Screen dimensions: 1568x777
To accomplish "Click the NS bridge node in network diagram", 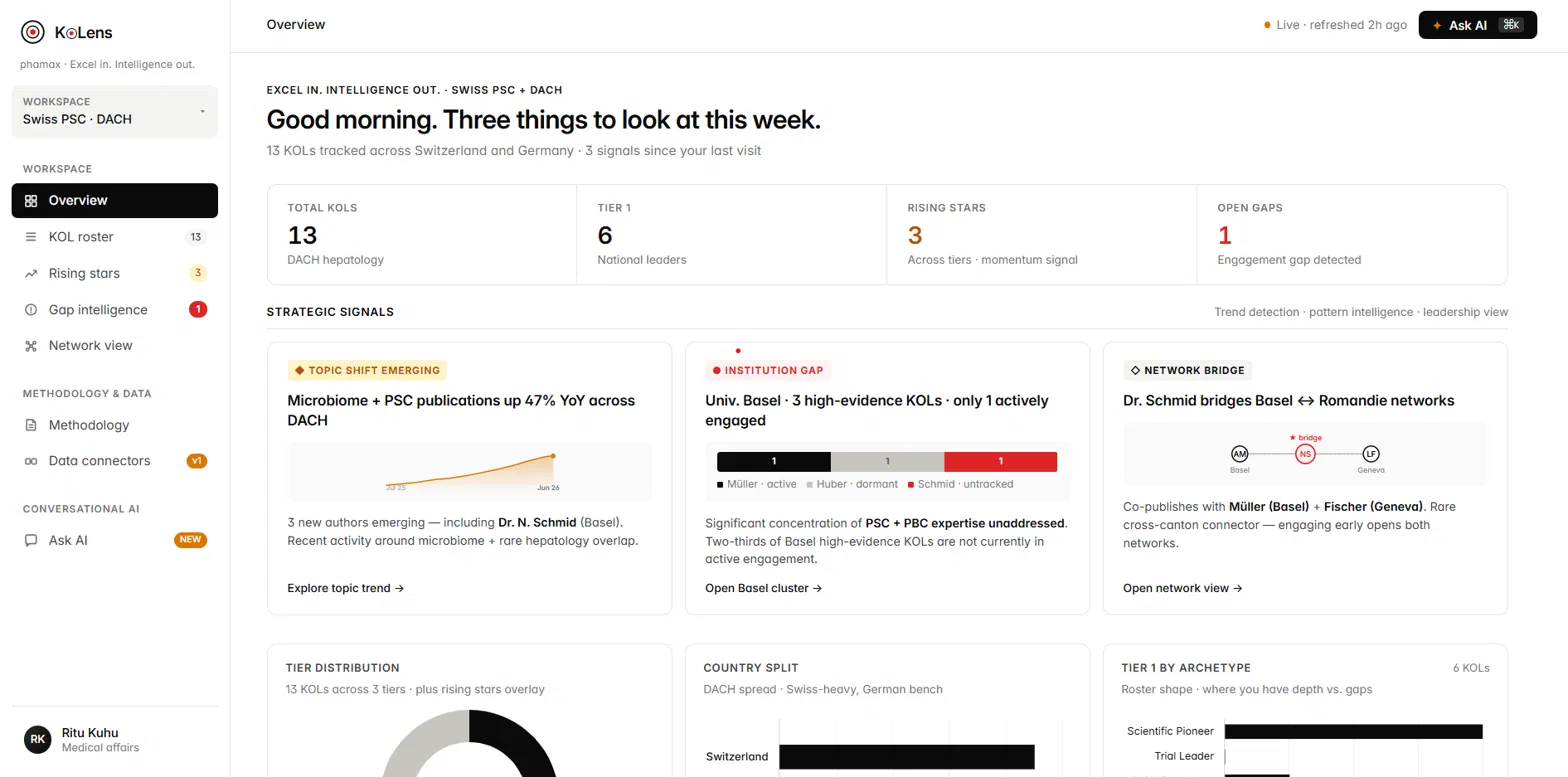I will [x=1304, y=454].
